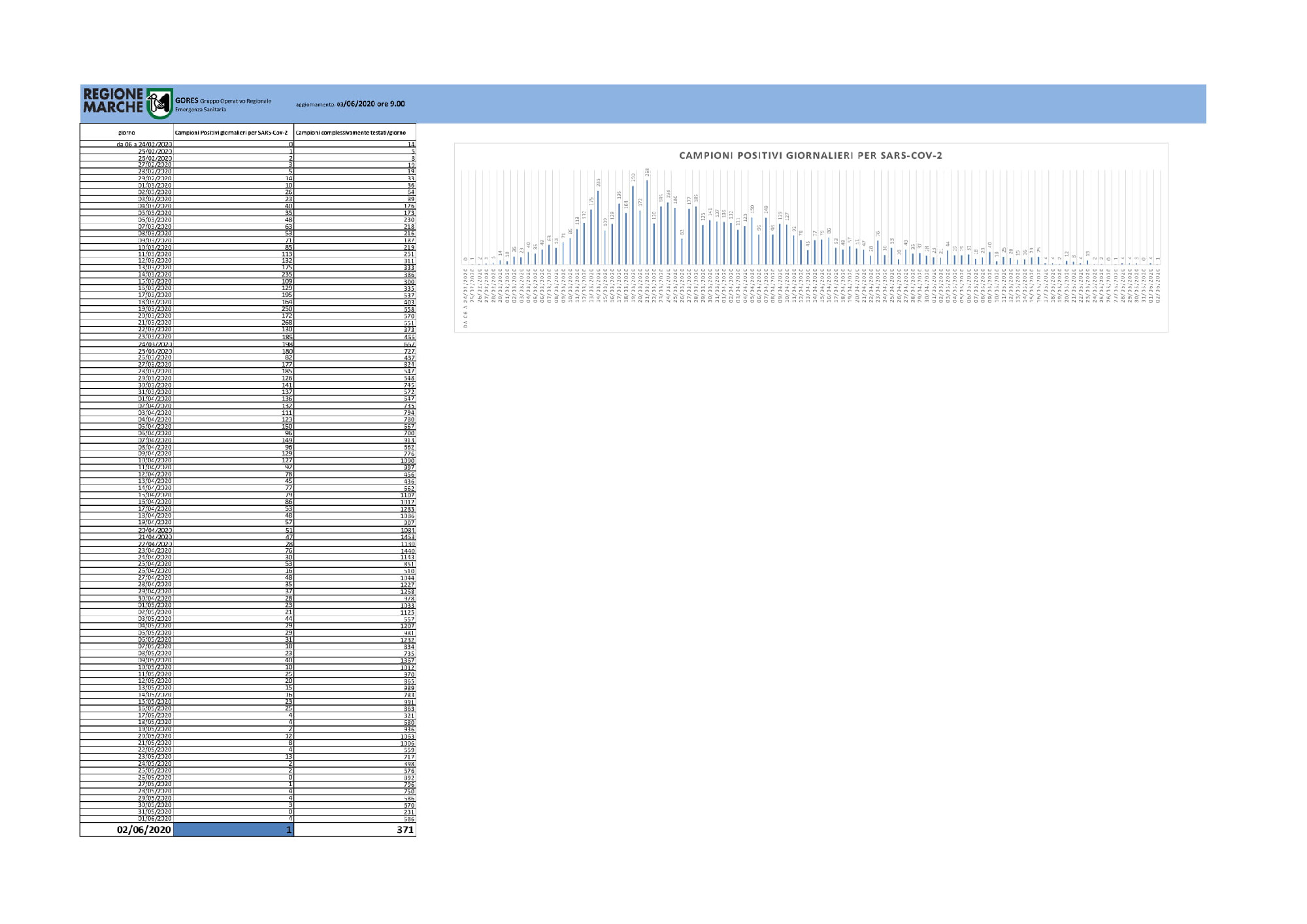Click positive count 149 in 07/04/2020 row
1307x924 pixels.
pyautogui.click(x=287, y=440)
